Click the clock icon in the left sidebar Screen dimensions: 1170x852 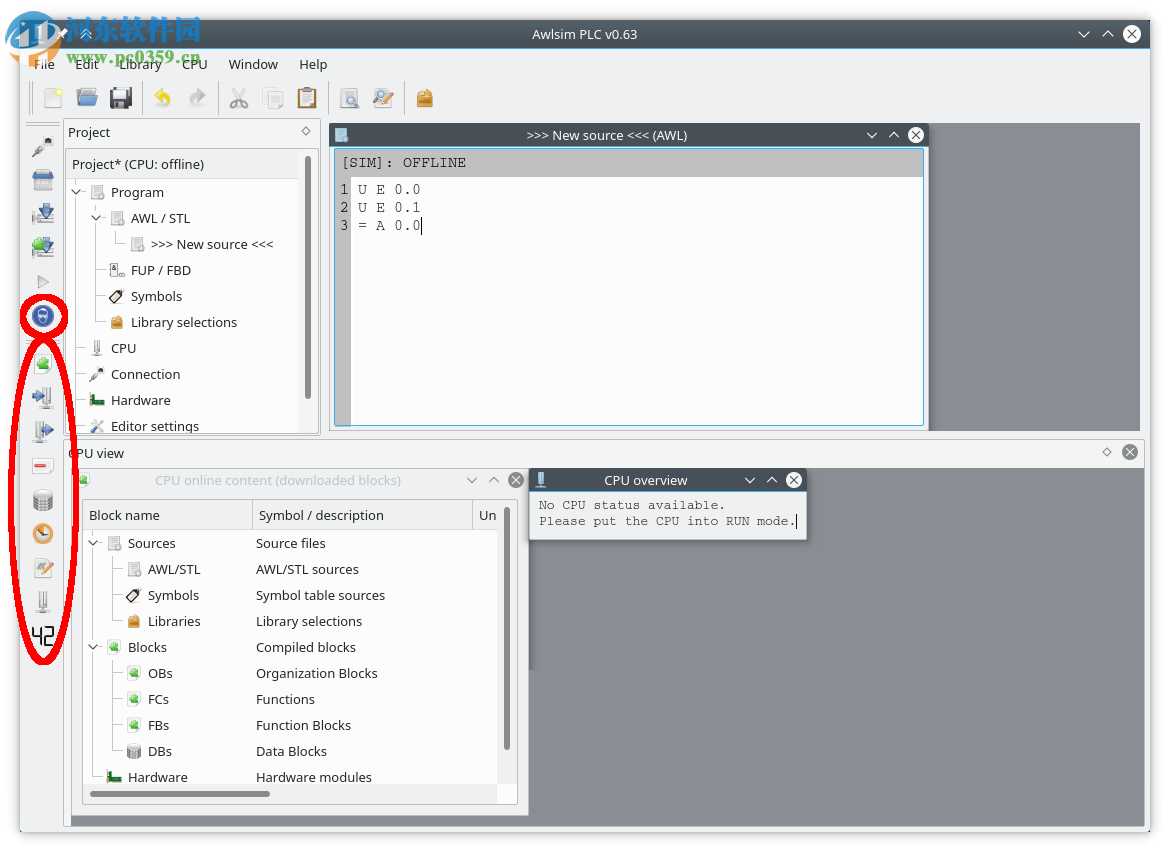click(x=42, y=533)
